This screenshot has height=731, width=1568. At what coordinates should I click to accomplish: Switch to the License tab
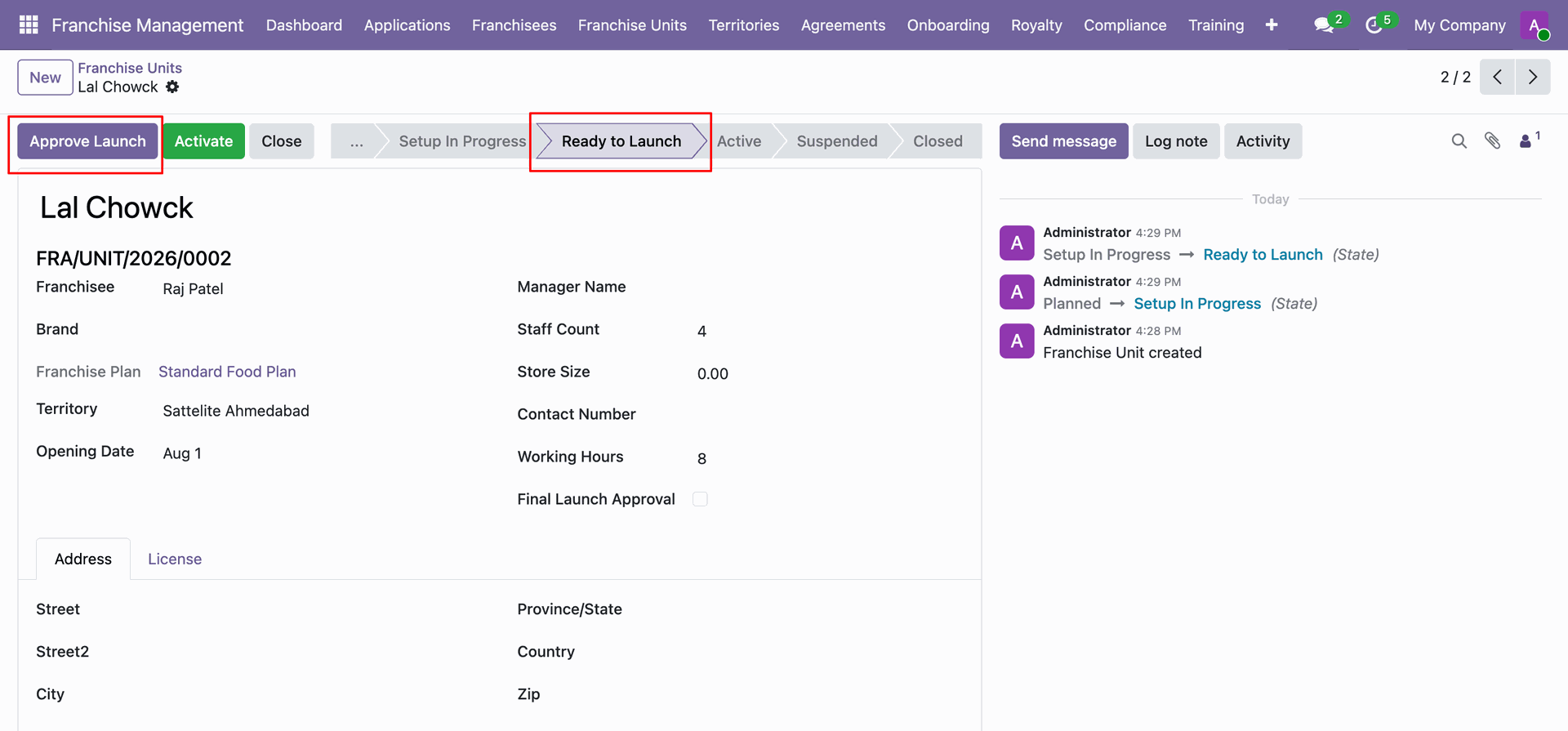(x=175, y=559)
